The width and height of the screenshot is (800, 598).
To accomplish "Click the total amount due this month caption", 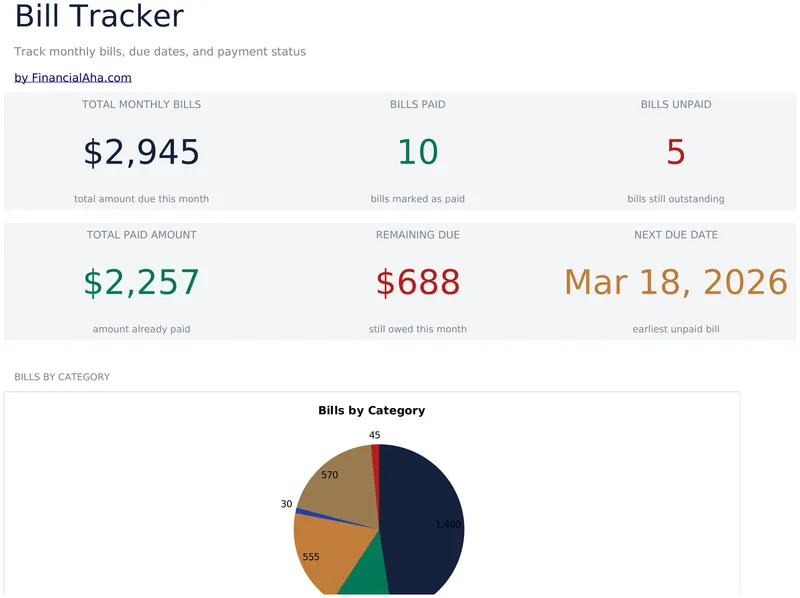I will tap(141, 198).
